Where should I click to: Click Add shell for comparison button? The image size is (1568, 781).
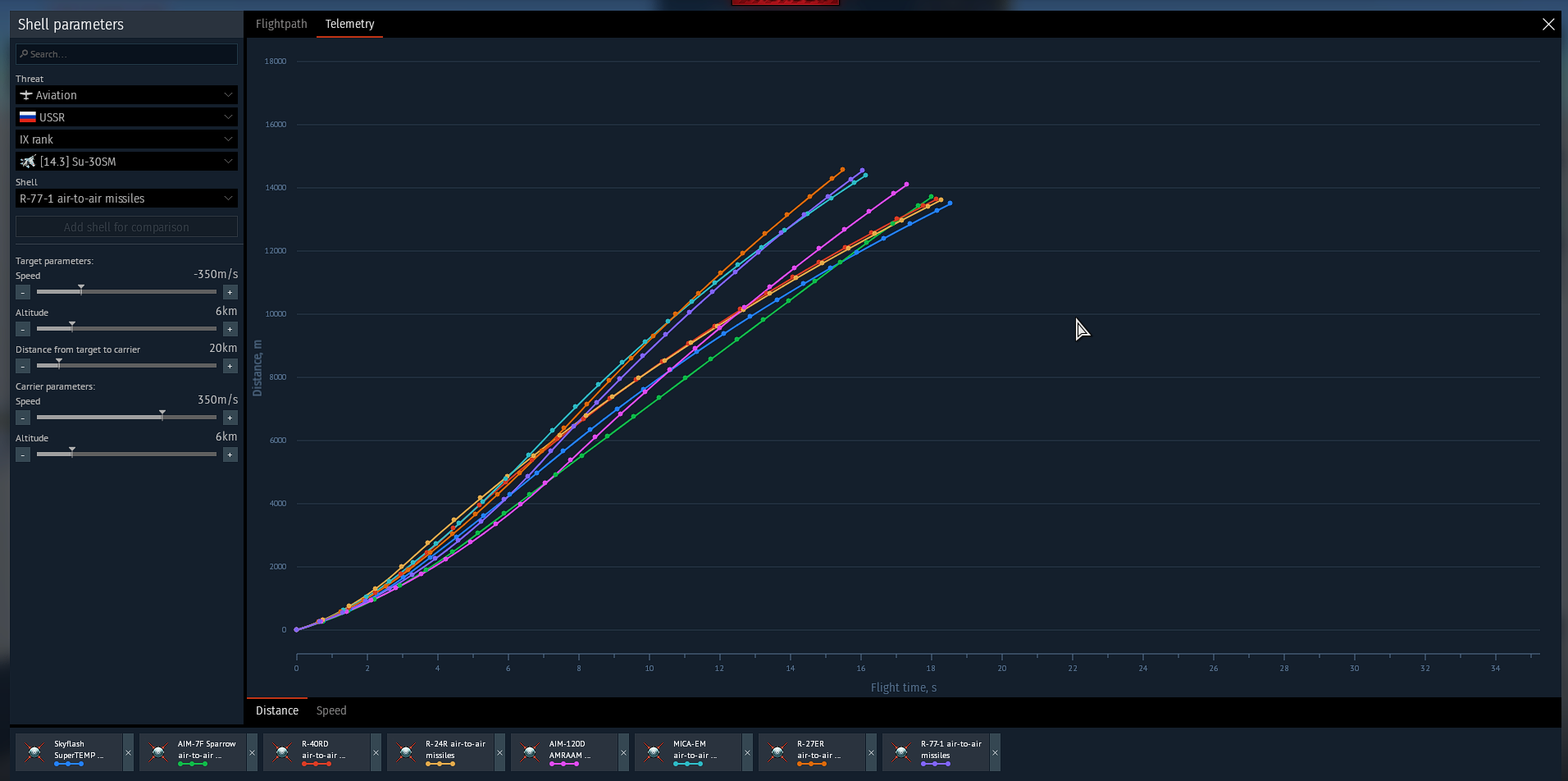126,227
